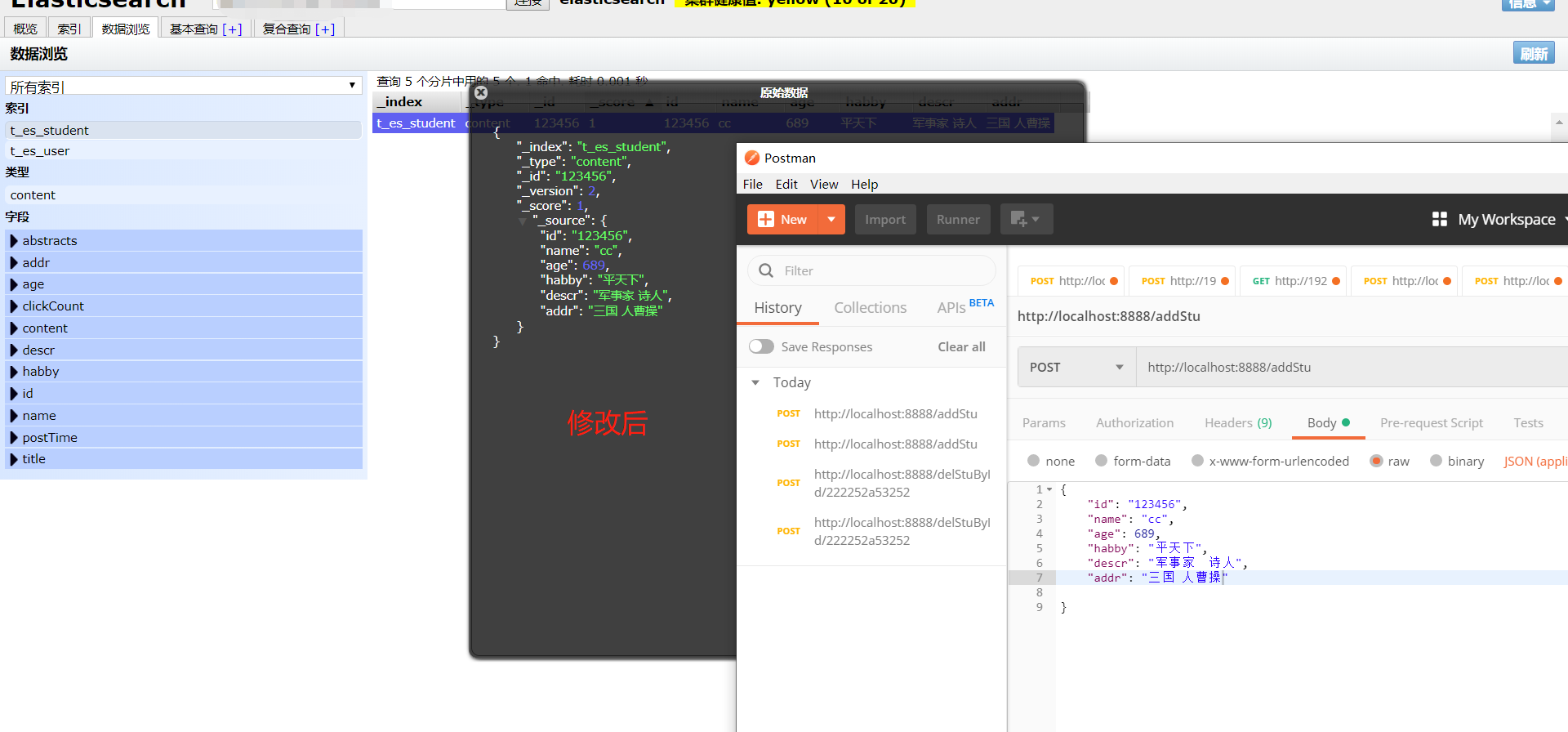Switch to the 索引 indices tab
This screenshot has width=1568, height=732.
[69, 29]
